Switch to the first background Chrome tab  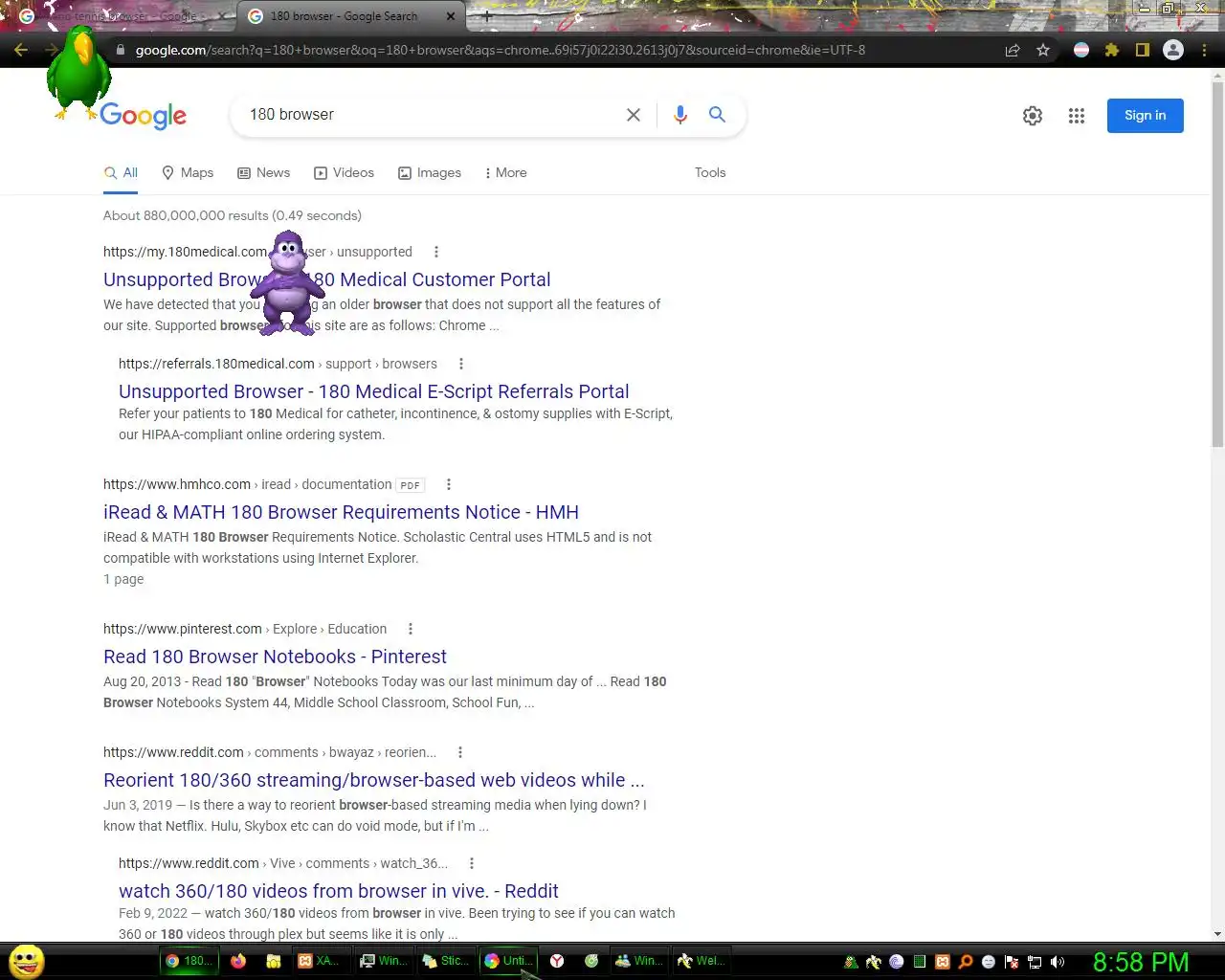point(120,16)
